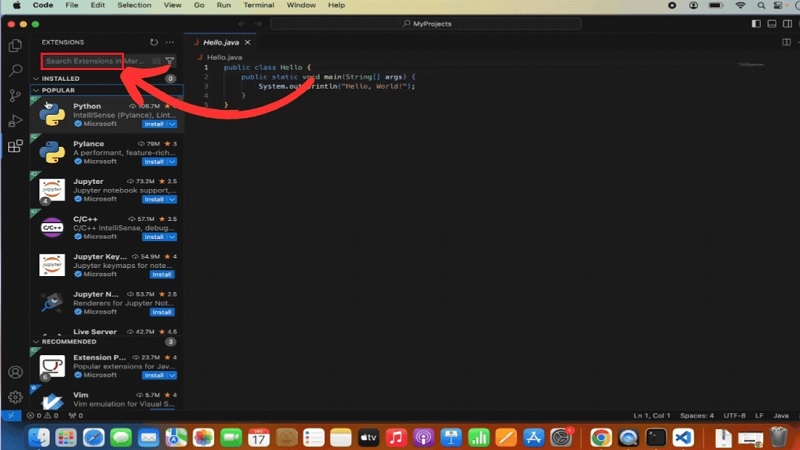Open the Terminal menu

point(258,5)
